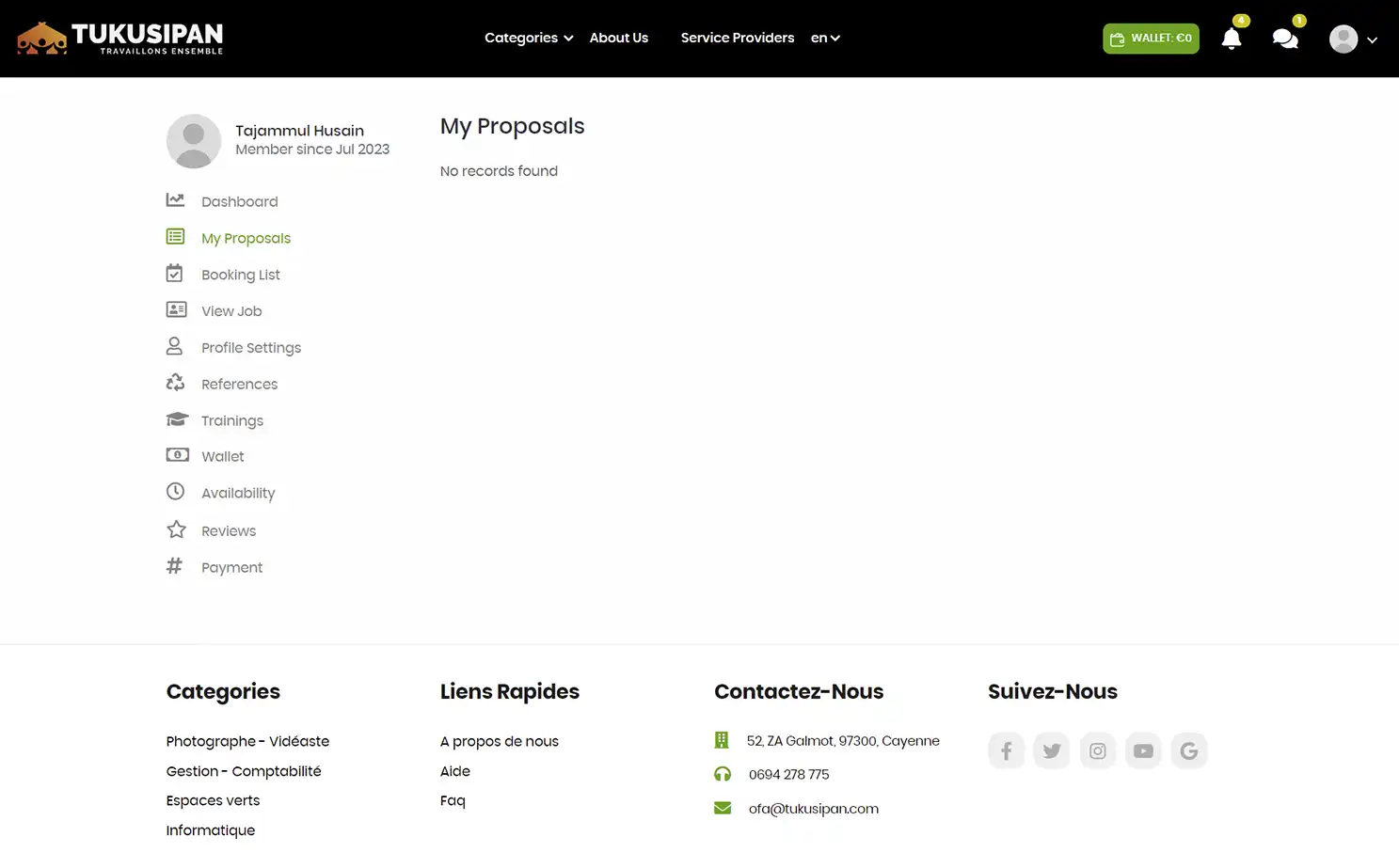The height and width of the screenshot is (868, 1399).
Task: Click the Instagram icon under Suivez-Nous
Action: pyautogui.click(x=1097, y=750)
